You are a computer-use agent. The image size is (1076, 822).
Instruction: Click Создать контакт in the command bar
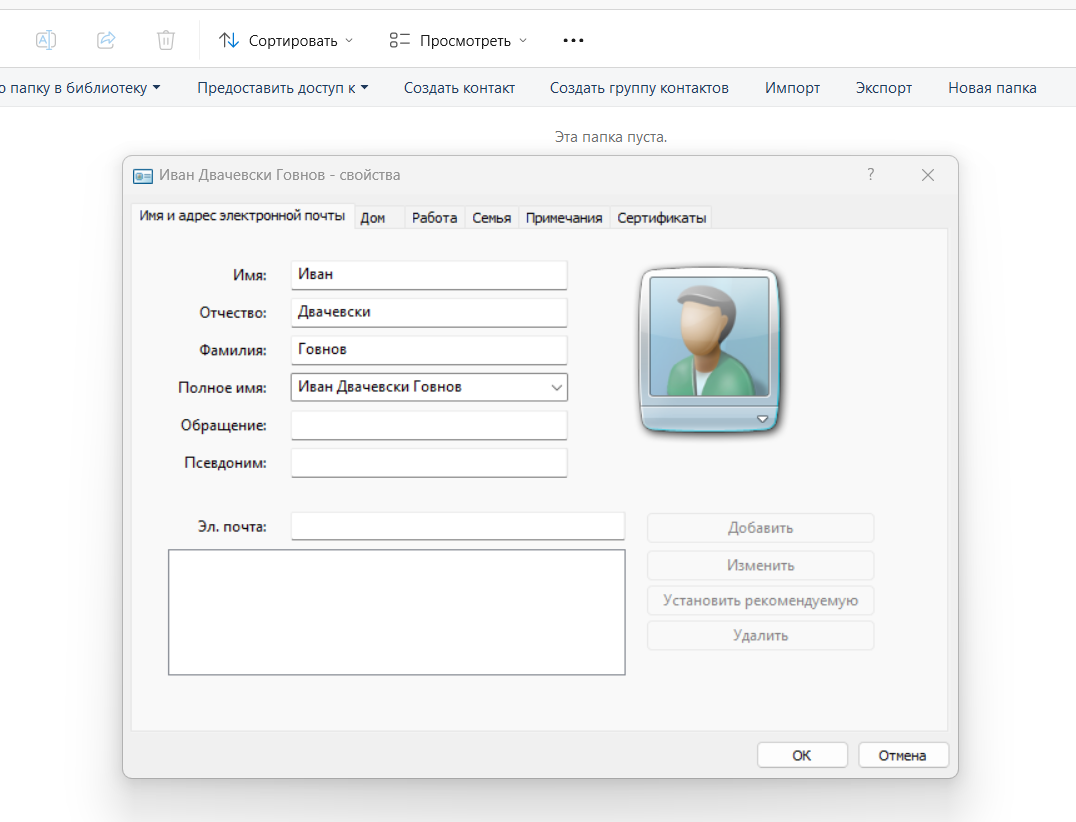(459, 88)
